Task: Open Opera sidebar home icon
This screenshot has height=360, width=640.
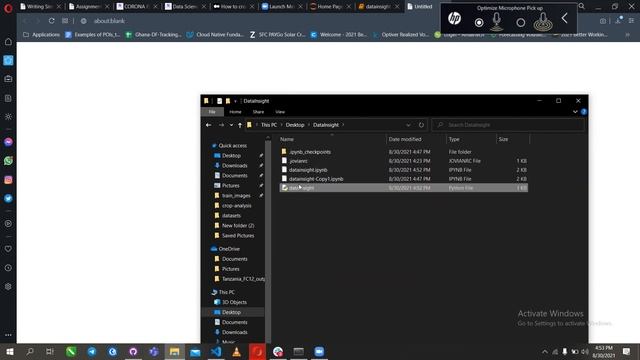Action: click(8, 42)
